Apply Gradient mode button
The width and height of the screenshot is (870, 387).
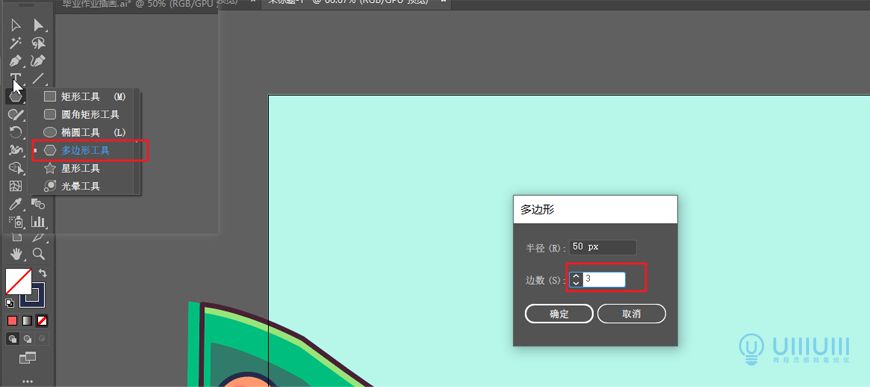(27, 321)
